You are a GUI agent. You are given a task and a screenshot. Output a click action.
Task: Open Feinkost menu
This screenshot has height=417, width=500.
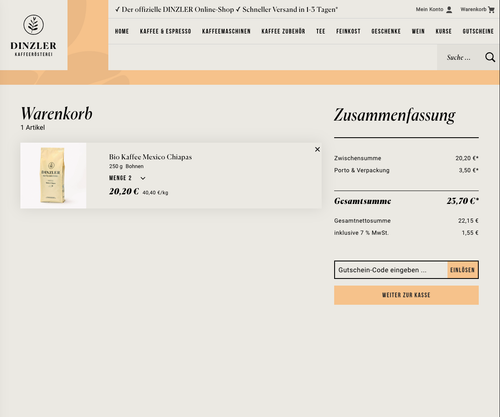pos(348,31)
